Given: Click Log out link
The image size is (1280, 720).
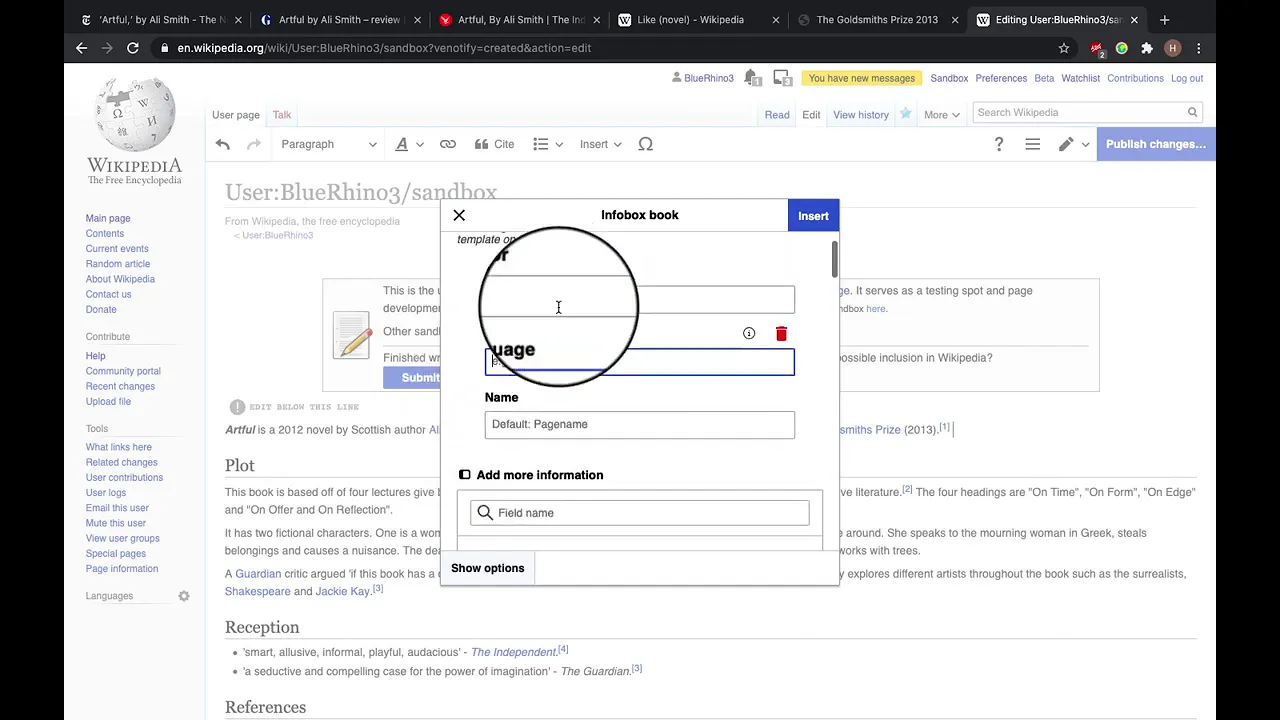Looking at the screenshot, I should [1187, 78].
